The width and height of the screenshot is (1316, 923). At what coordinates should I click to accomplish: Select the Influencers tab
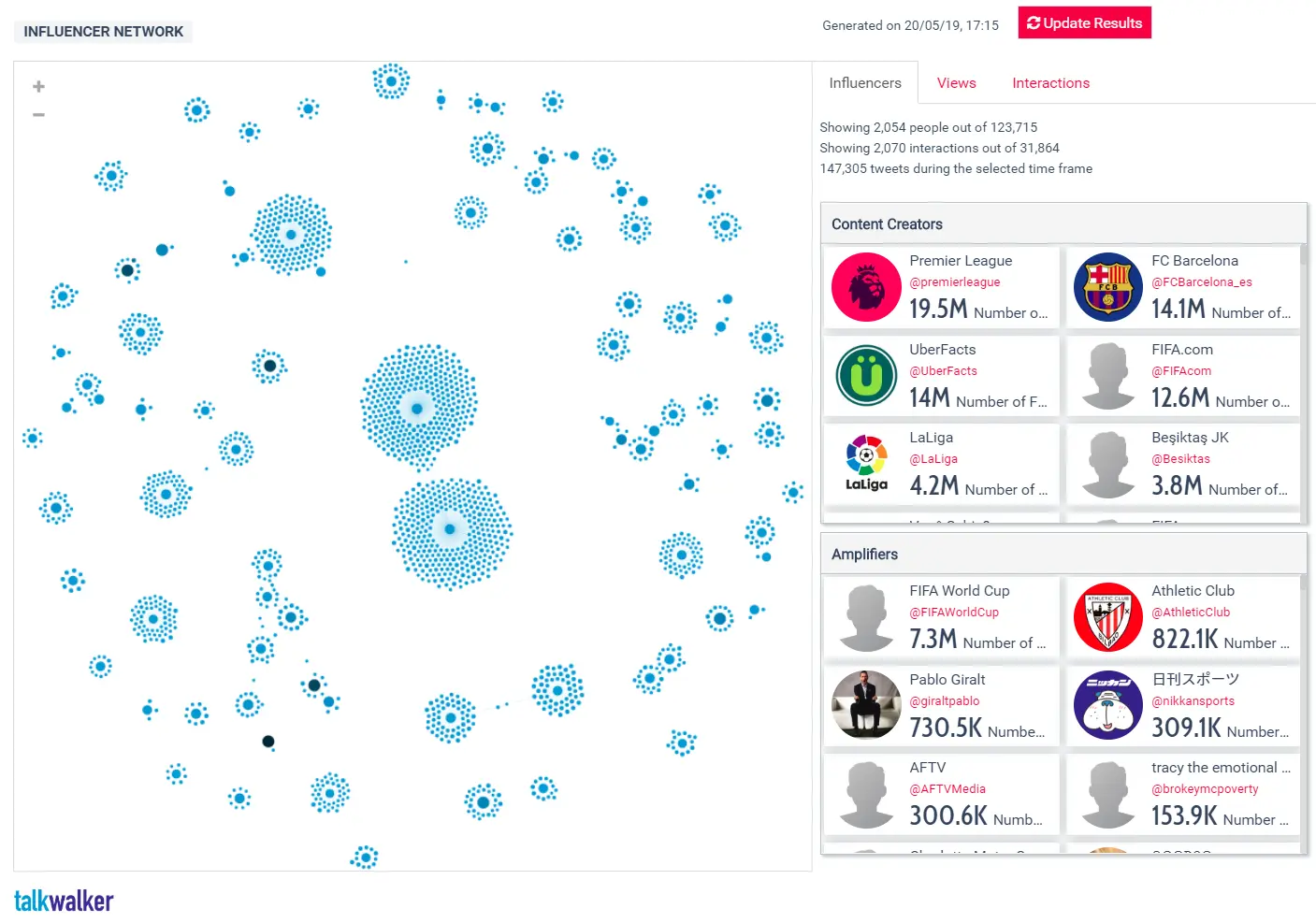[865, 83]
